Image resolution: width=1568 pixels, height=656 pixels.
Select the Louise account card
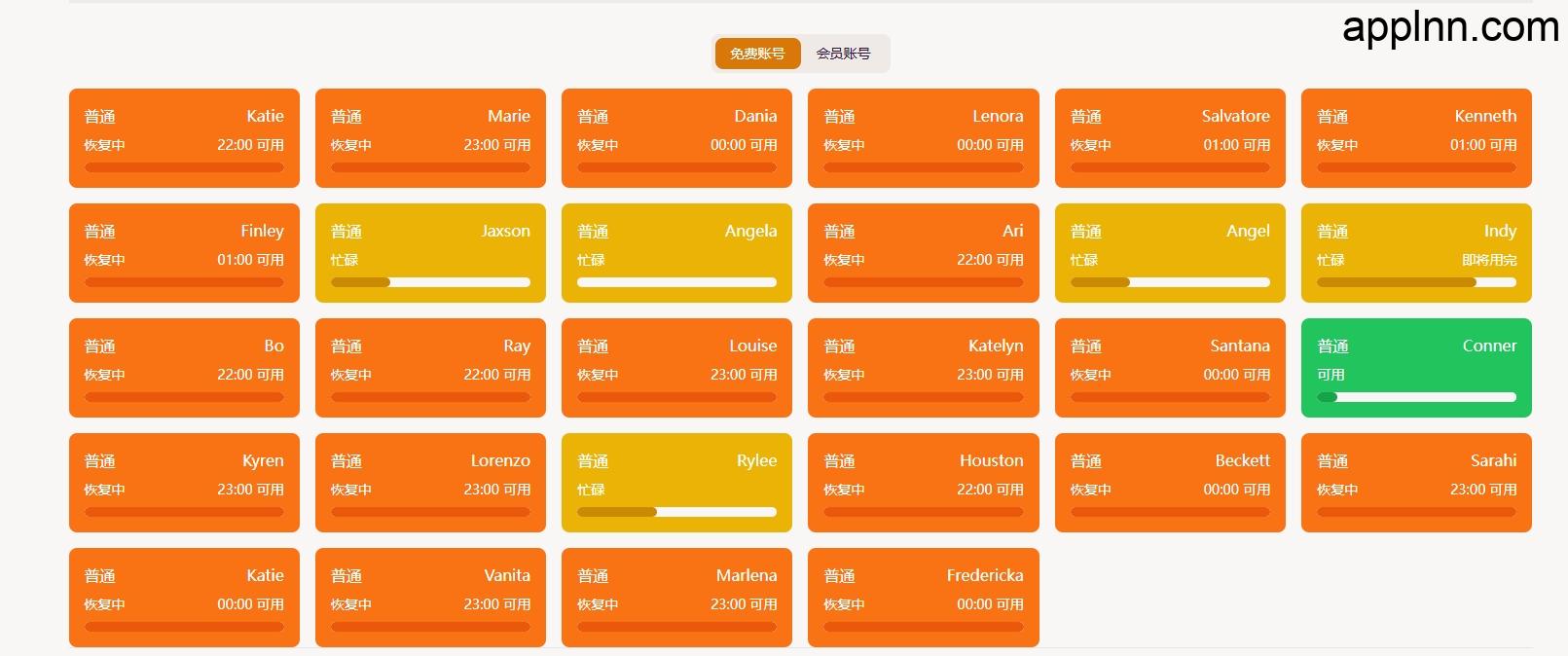(x=676, y=368)
